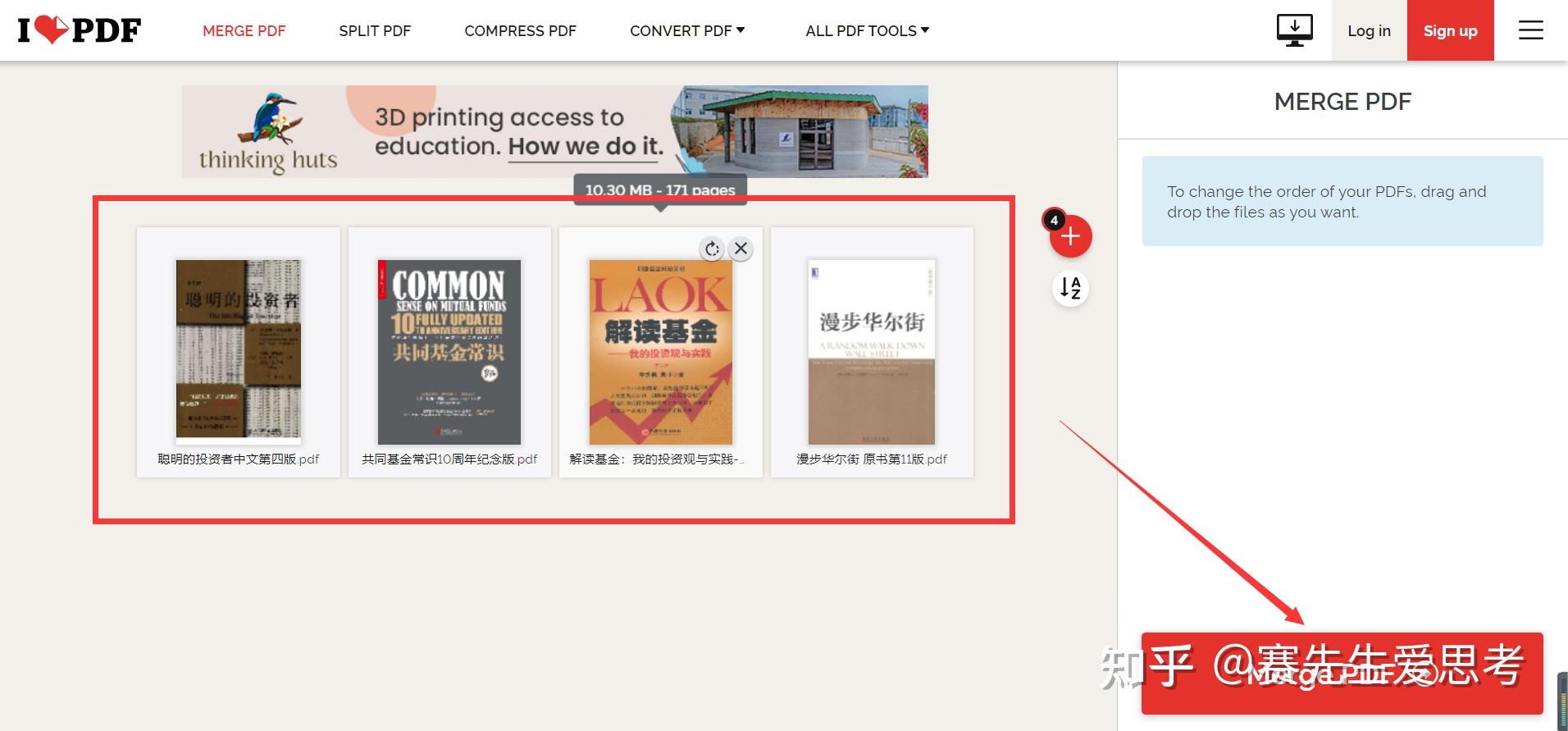Open the hamburger menu
The width and height of the screenshot is (1568, 731).
click(1530, 30)
